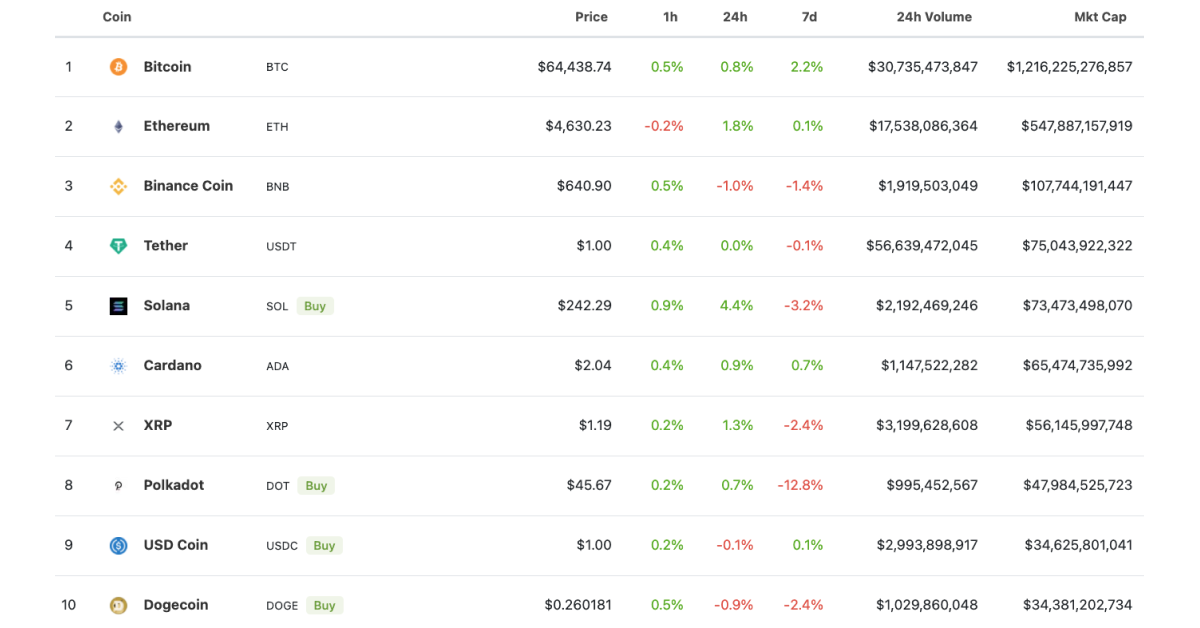Click Solana's 24h change 4.4%
The height and width of the screenshot is (628, 1200).
click(x=737, y=306)
